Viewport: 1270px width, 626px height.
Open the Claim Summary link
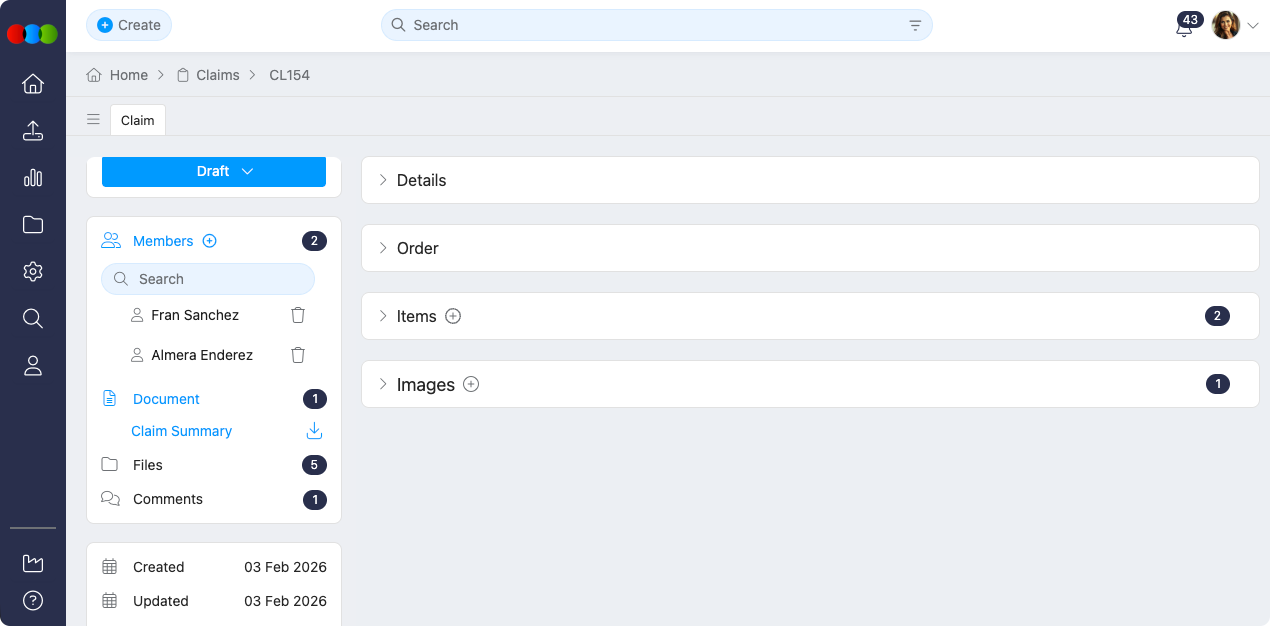click(x=181, y=431)
